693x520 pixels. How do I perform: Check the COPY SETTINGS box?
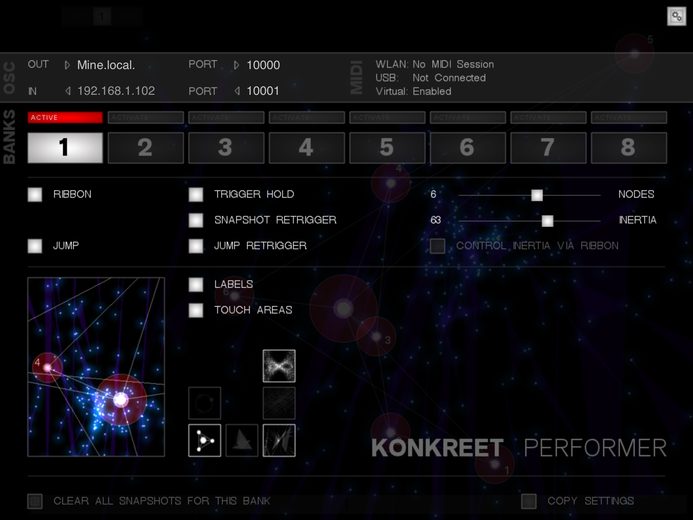coord(529,501)
